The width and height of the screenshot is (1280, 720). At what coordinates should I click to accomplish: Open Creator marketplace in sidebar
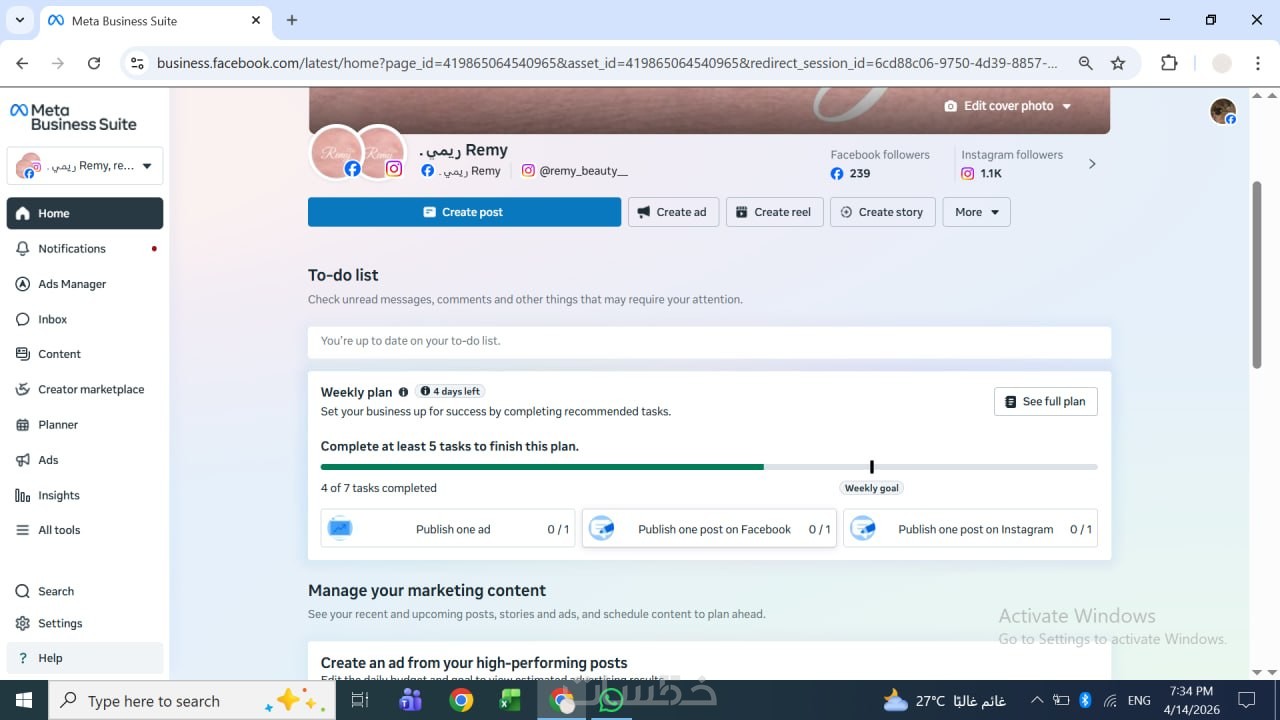point(85,389)
